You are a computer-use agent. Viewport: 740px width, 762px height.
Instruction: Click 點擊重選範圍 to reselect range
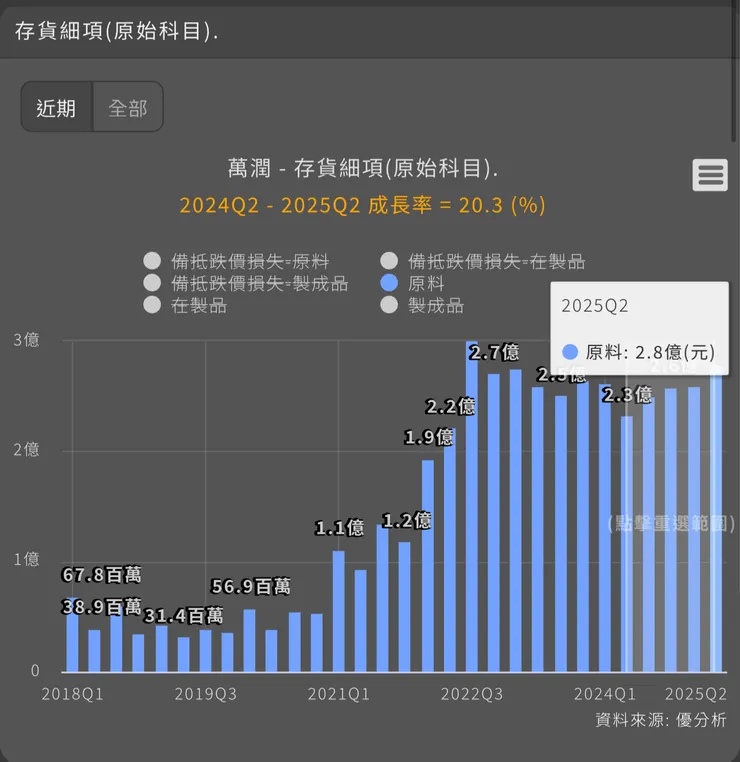[671, 523]
